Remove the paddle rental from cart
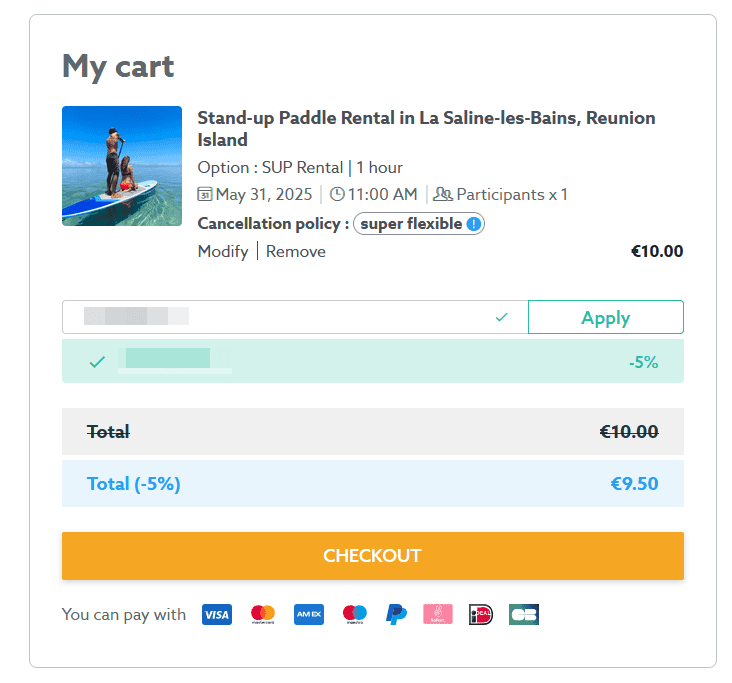 click(296, 252)
